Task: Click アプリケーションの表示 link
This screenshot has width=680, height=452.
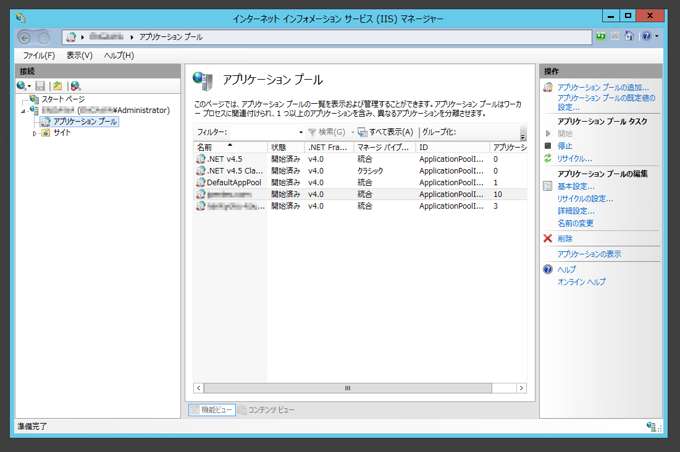Action: point(589,254)
